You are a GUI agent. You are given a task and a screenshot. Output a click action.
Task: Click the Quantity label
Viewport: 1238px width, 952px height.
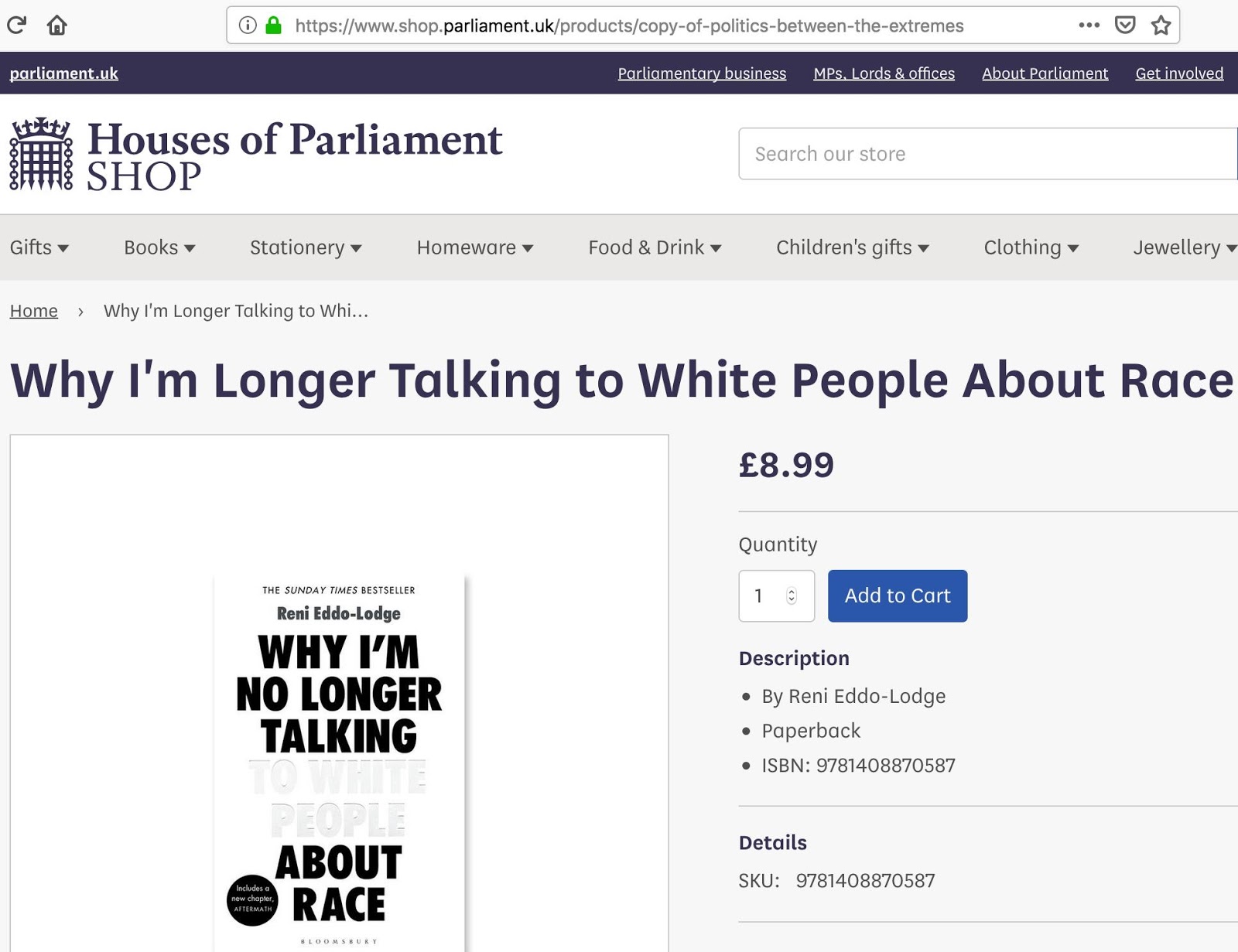pos(778,544)
